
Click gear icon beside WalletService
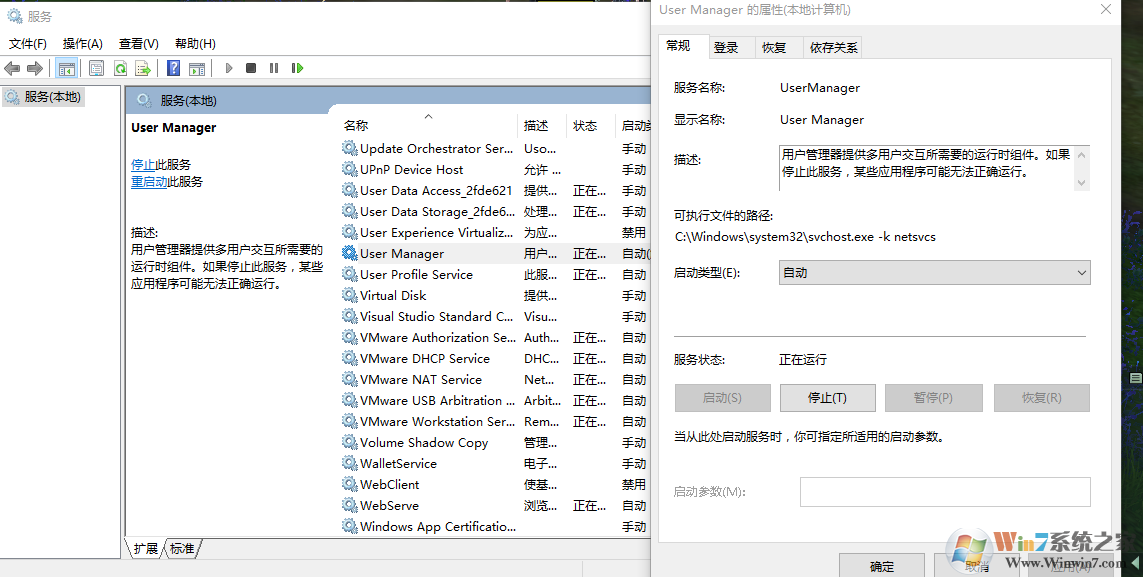tap(350, 463)
